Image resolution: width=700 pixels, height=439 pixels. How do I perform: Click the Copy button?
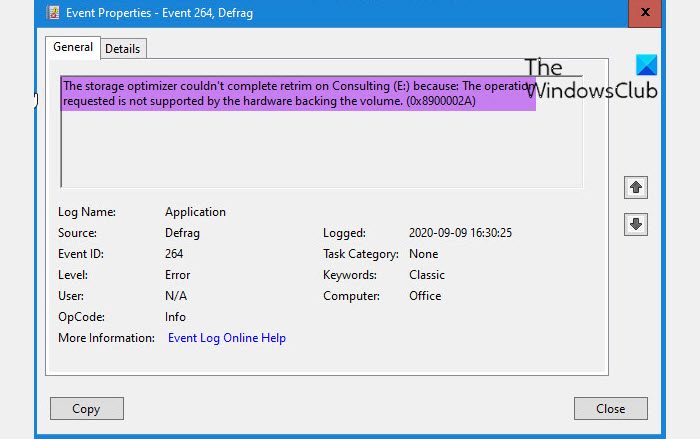click(87, 409)
